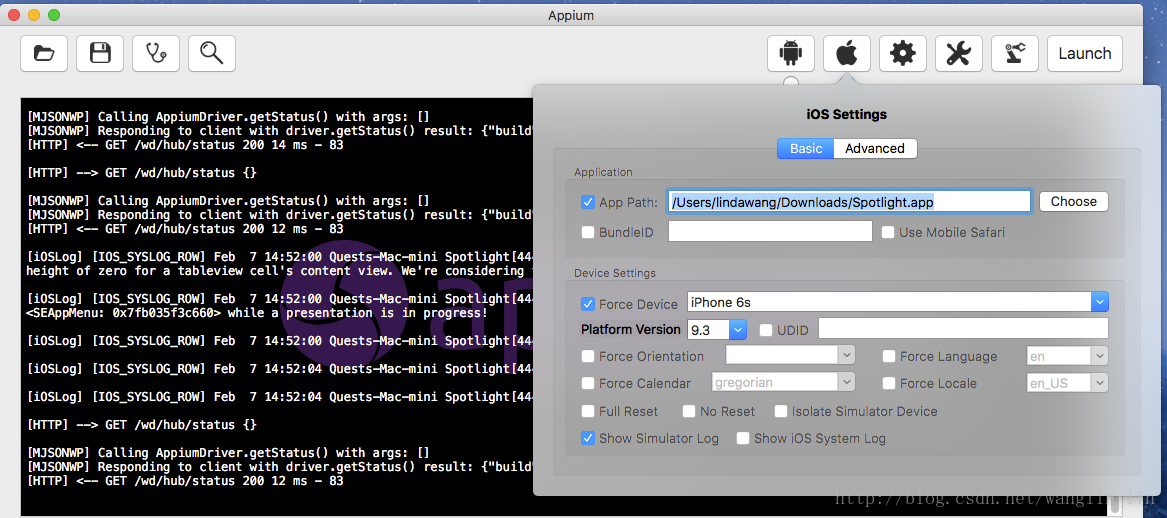Toggle iOS settings with the Apple icon
This screenshot has width=1167, height=518.
[847, 54]
